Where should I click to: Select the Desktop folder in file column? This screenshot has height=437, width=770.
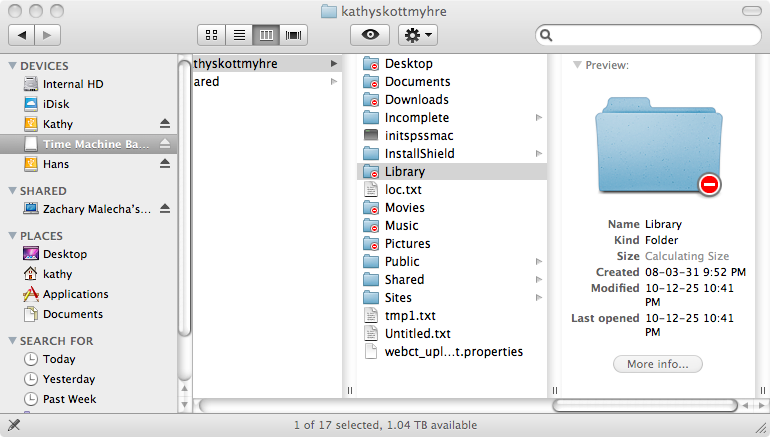tap(452, 63)
